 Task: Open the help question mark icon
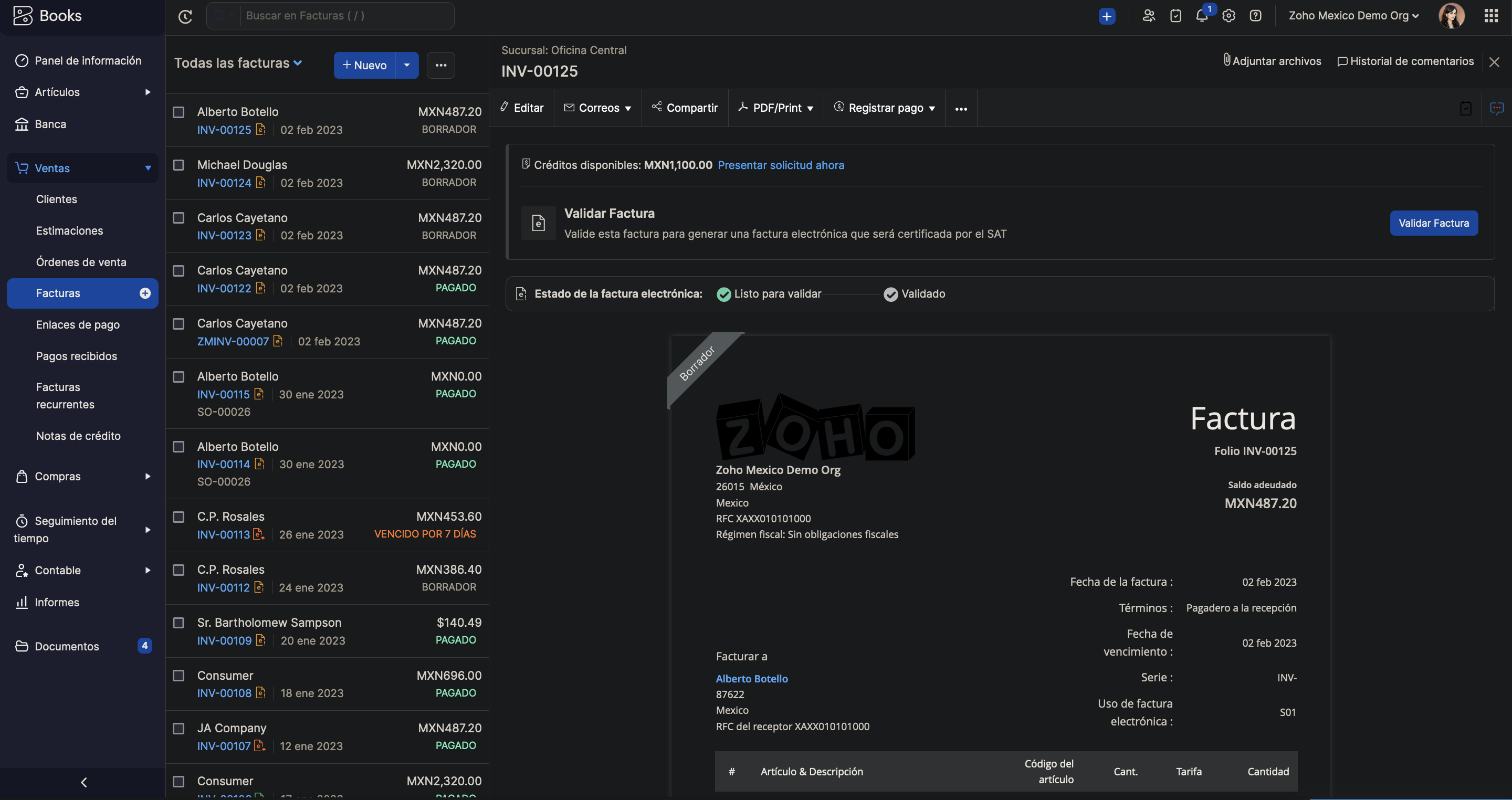tap(1255, 16)
